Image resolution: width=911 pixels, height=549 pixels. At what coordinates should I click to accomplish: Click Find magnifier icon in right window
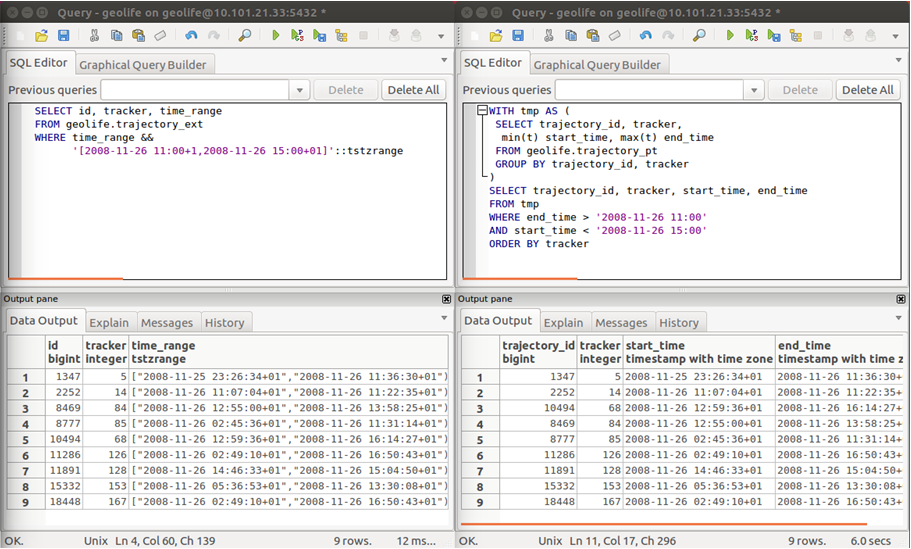700,35
